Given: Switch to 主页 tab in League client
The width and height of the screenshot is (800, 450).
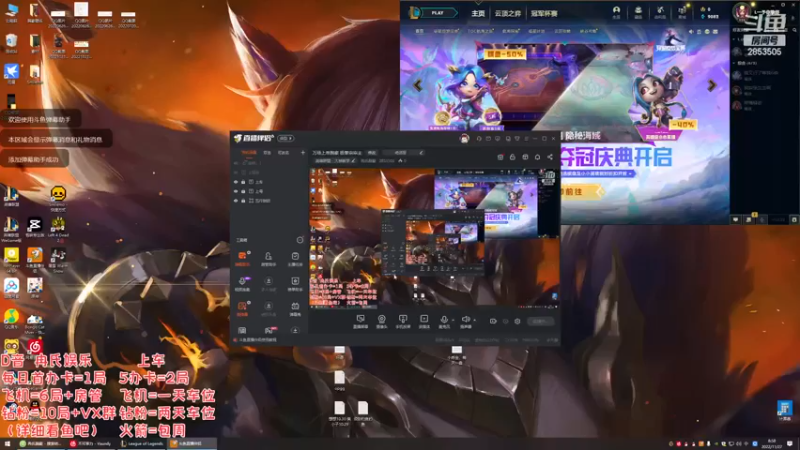Looking at the screenshot, I should coord(478,13).
